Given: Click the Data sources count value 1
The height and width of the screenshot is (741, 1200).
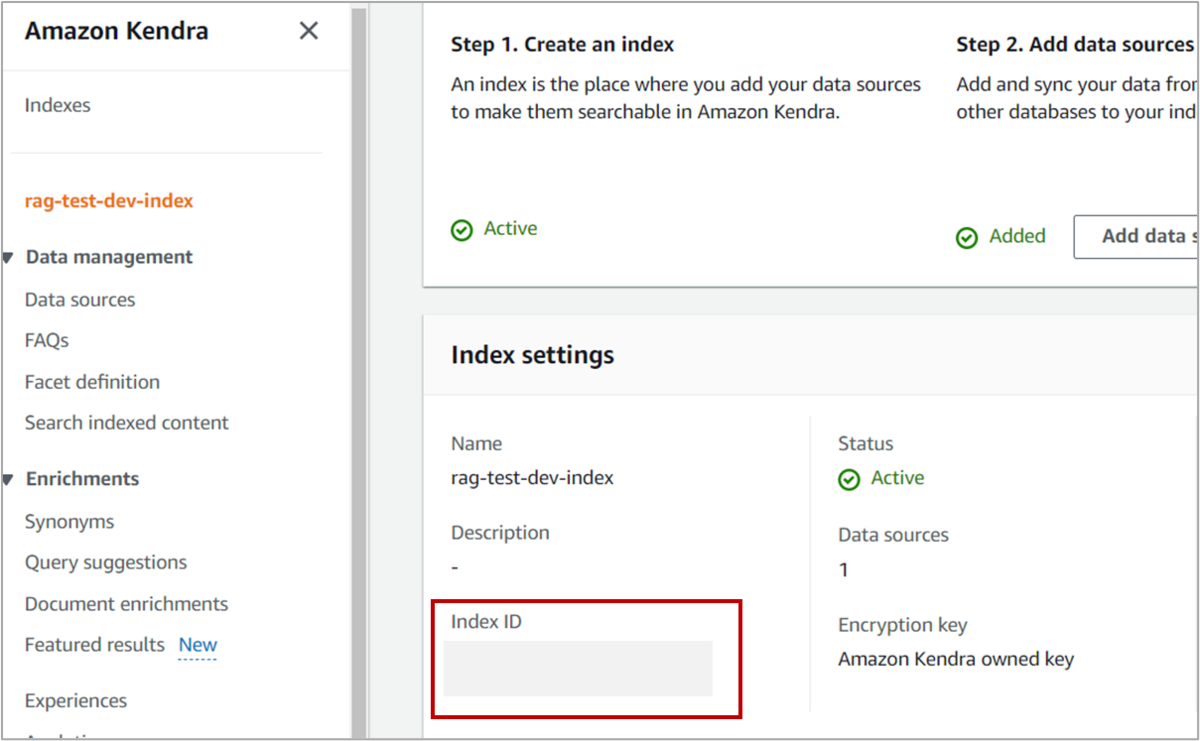Looking at the screenshot, I should 843,570.
